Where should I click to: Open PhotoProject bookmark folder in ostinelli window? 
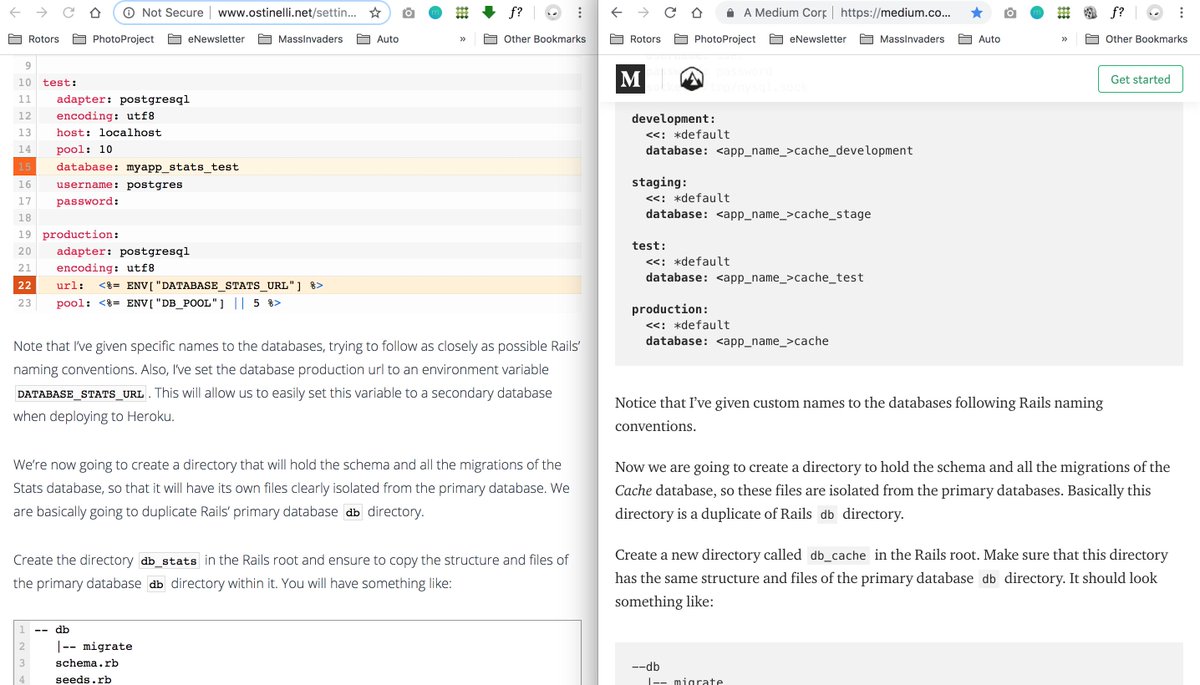pyautogui.click(x=111, y=39)
